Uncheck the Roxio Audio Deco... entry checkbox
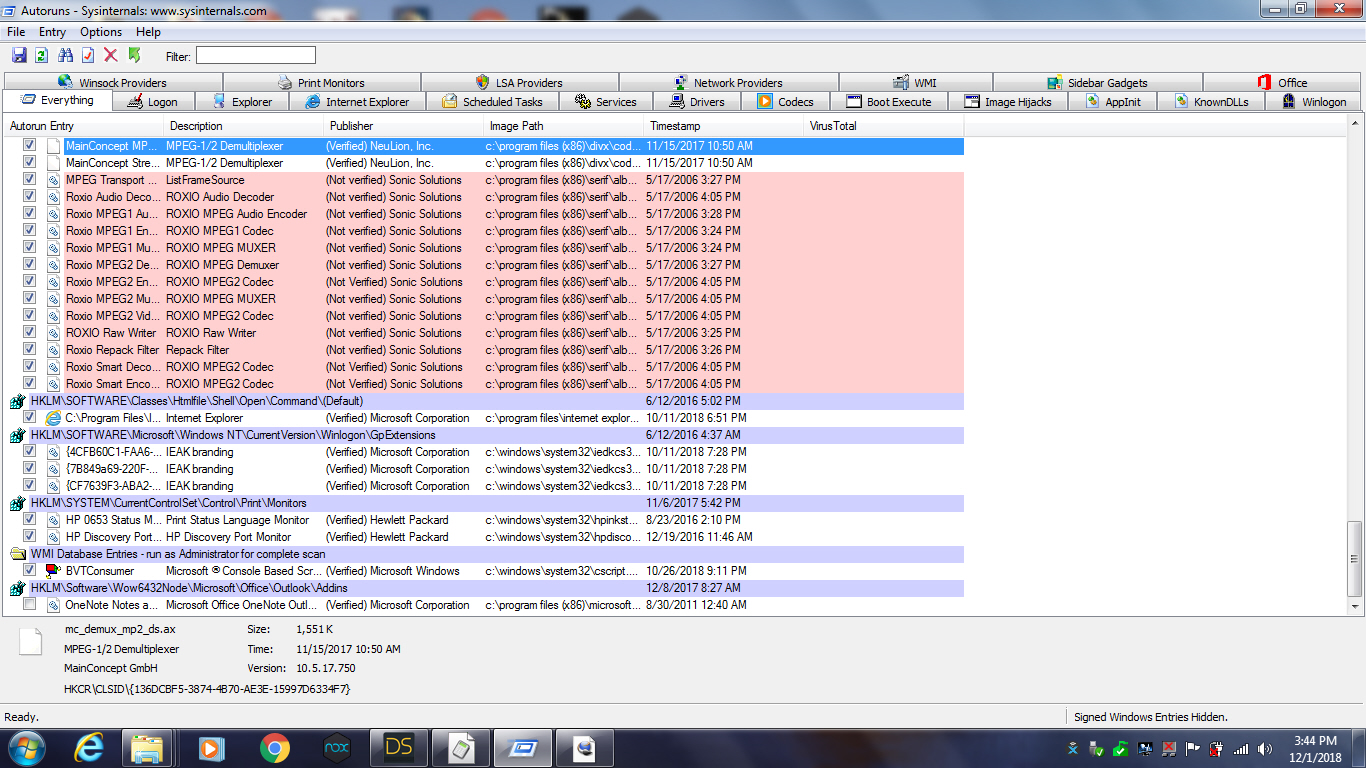Viewport: 1366px width, 768px height. [29, 197]
